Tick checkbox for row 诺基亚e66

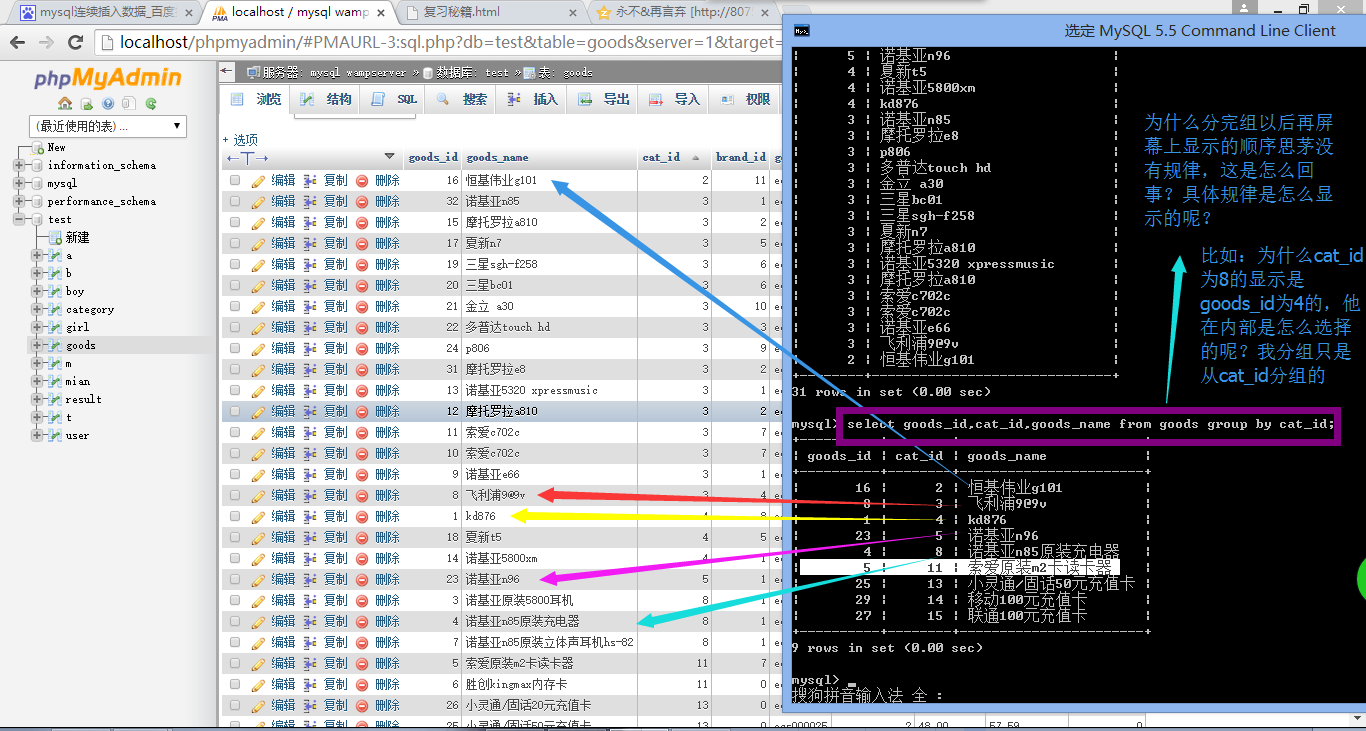coord(235,474)
